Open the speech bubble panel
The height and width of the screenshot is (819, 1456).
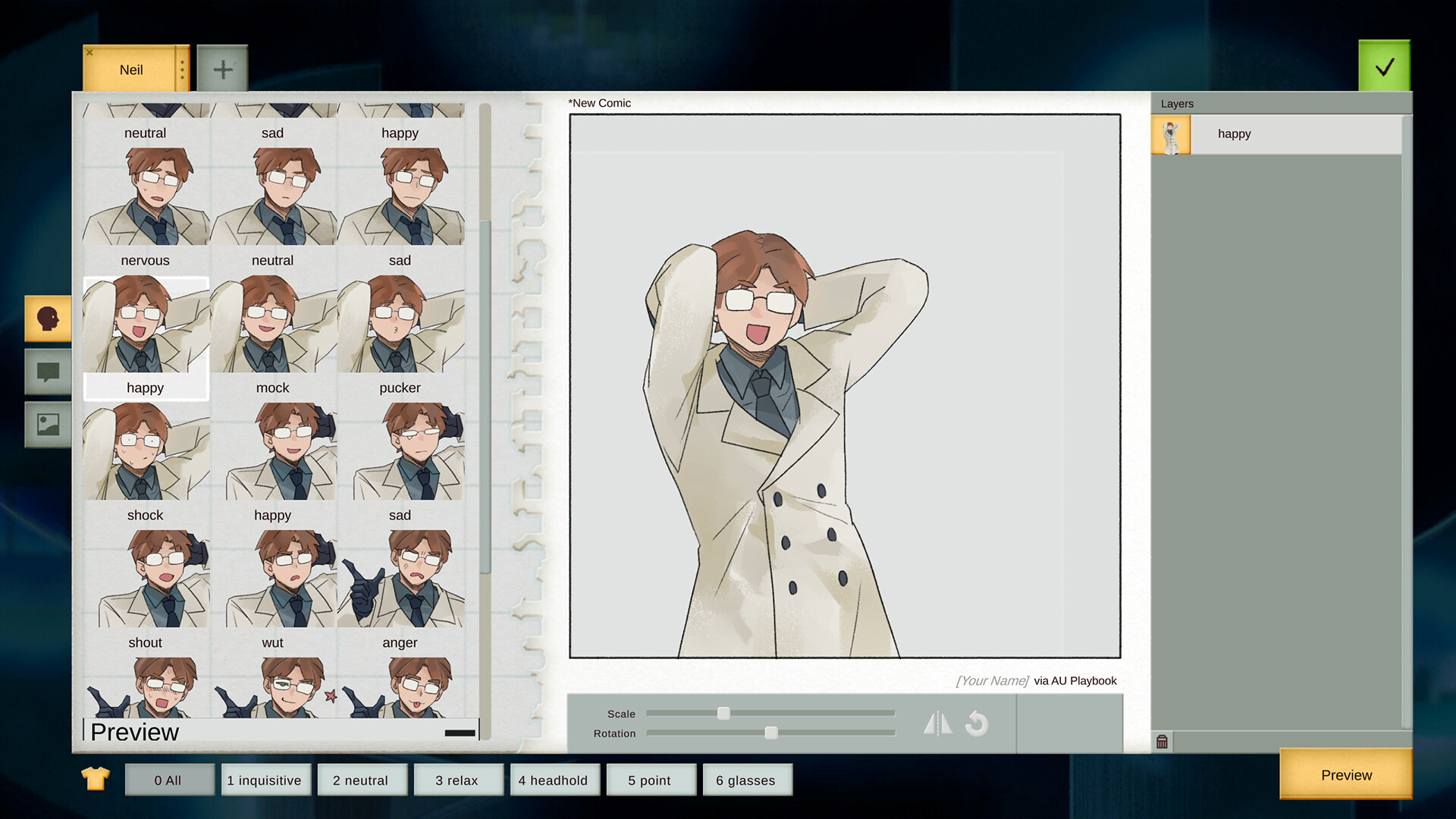pos(47,372)
